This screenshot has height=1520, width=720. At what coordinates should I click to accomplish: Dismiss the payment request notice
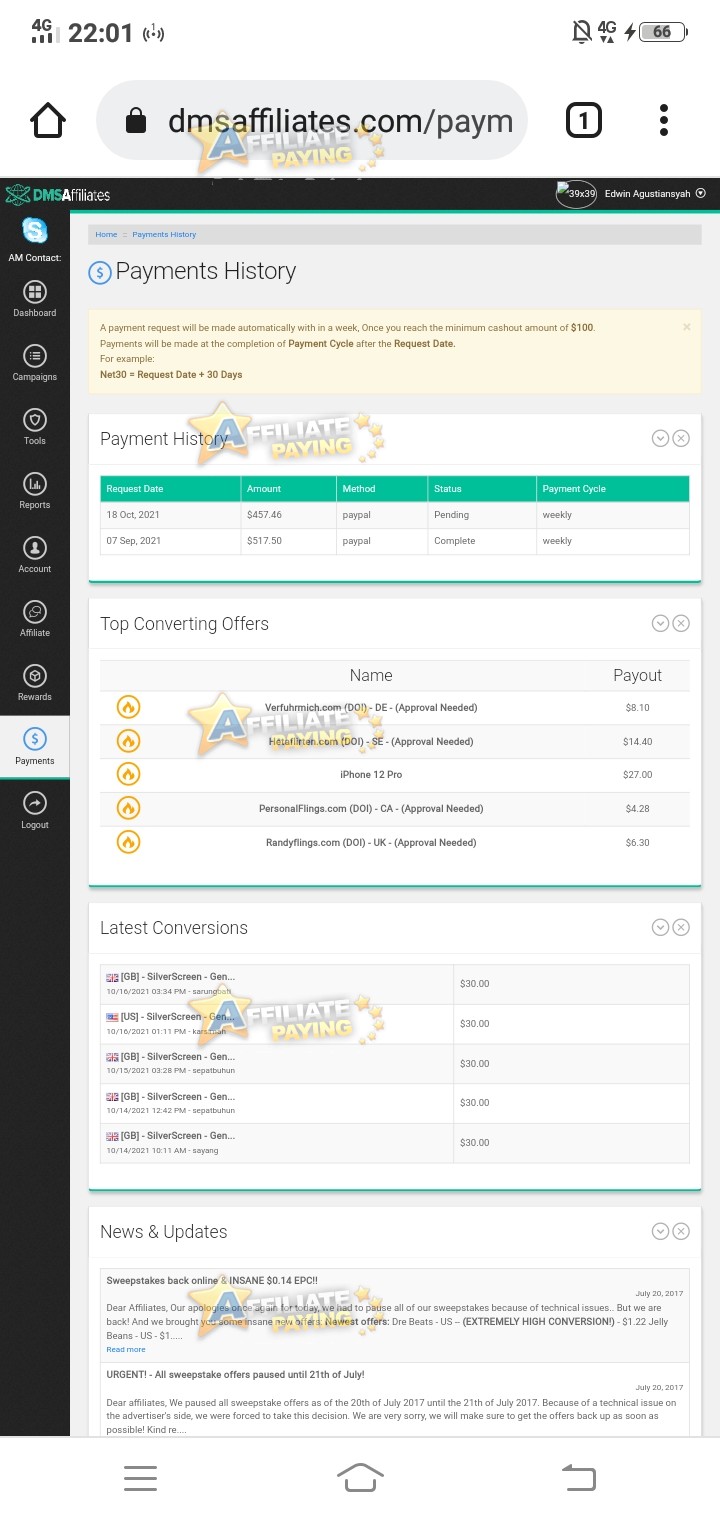686,327
